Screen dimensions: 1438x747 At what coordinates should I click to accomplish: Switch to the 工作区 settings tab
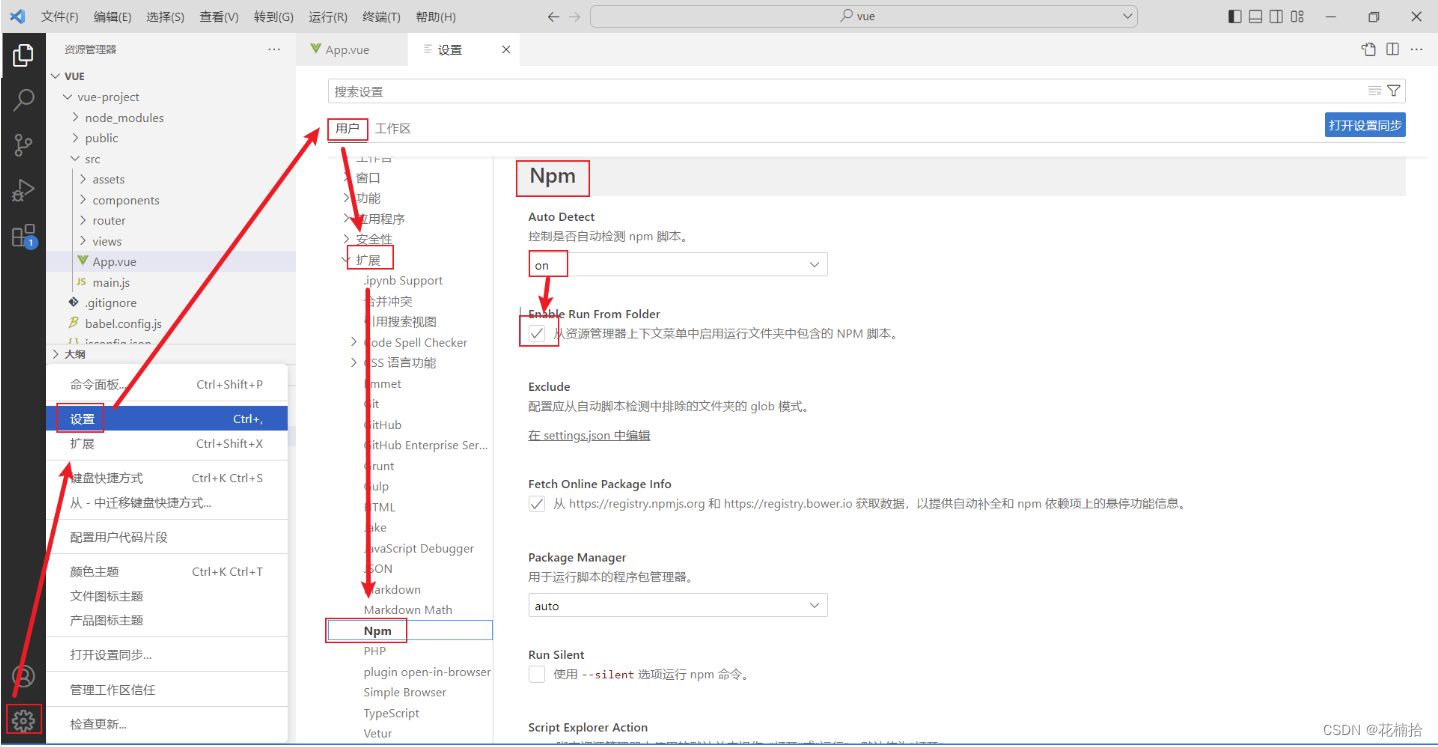[391, 128]
